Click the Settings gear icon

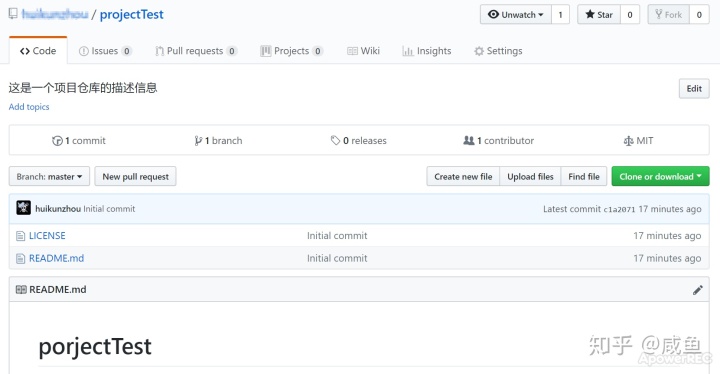click(479, 51)
